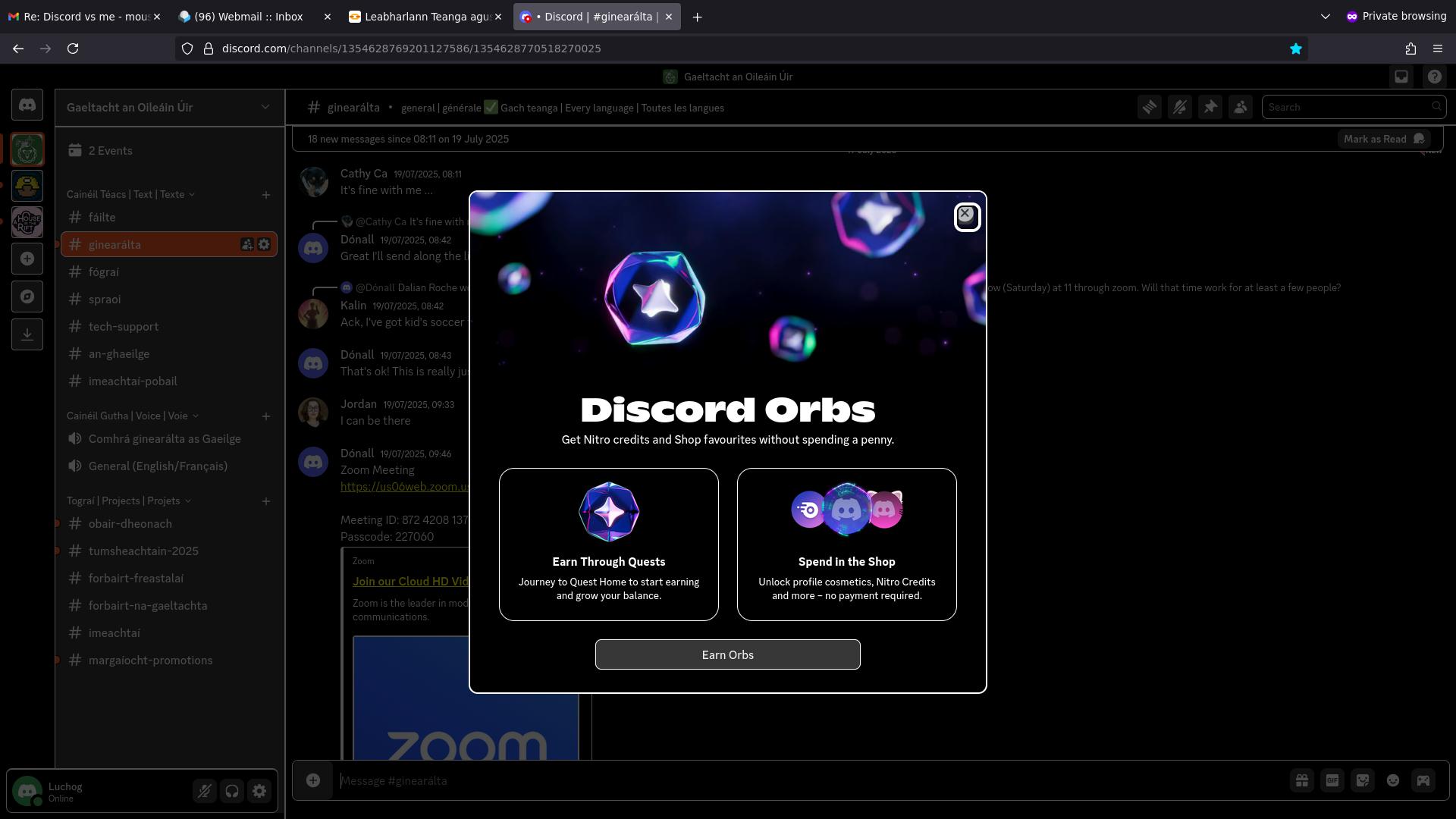Open User Settings gear icon

point(259,791)
